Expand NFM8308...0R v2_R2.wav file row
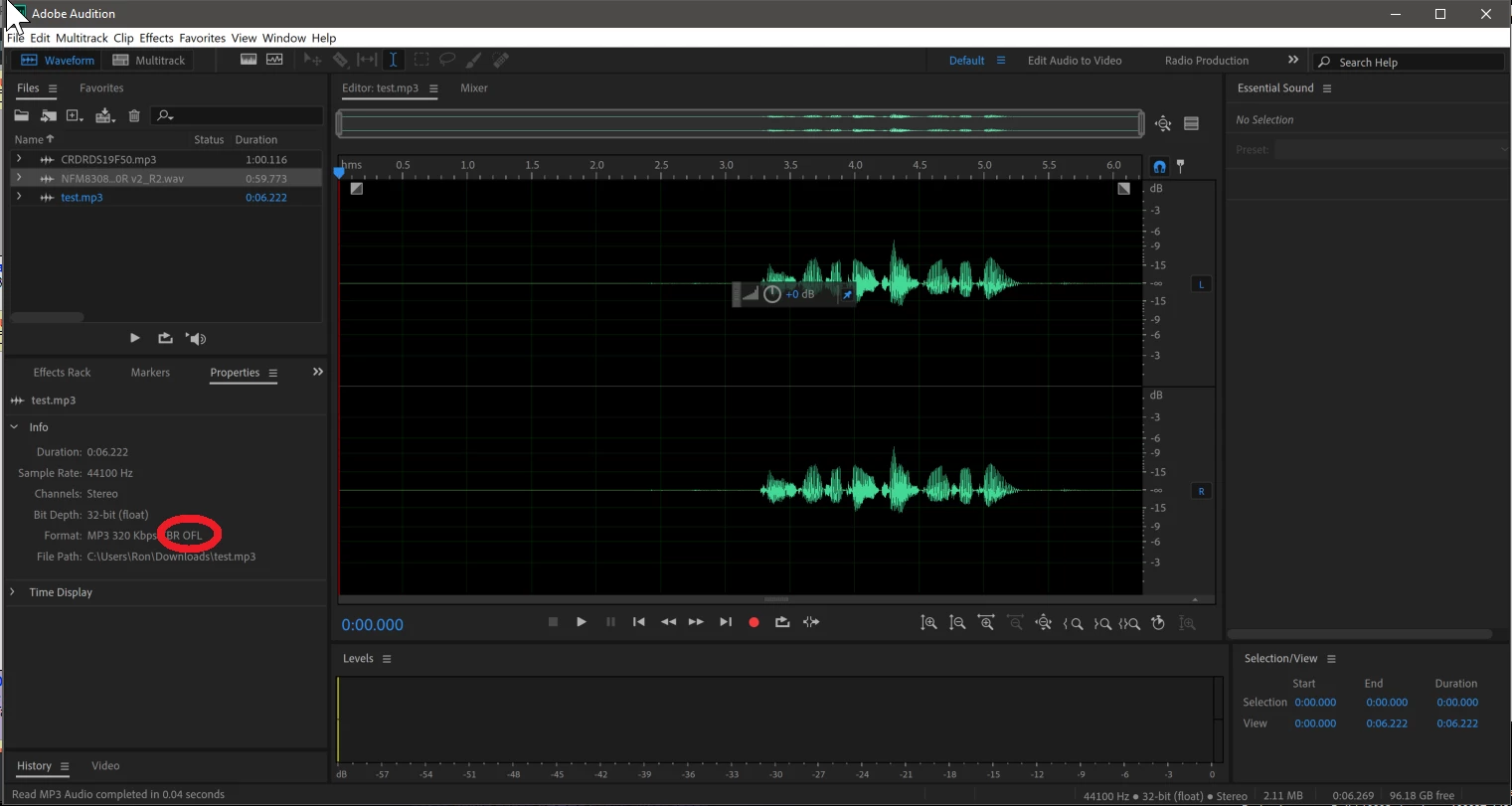This screenshot has width=1512, height=806. (x=19, y=178)
